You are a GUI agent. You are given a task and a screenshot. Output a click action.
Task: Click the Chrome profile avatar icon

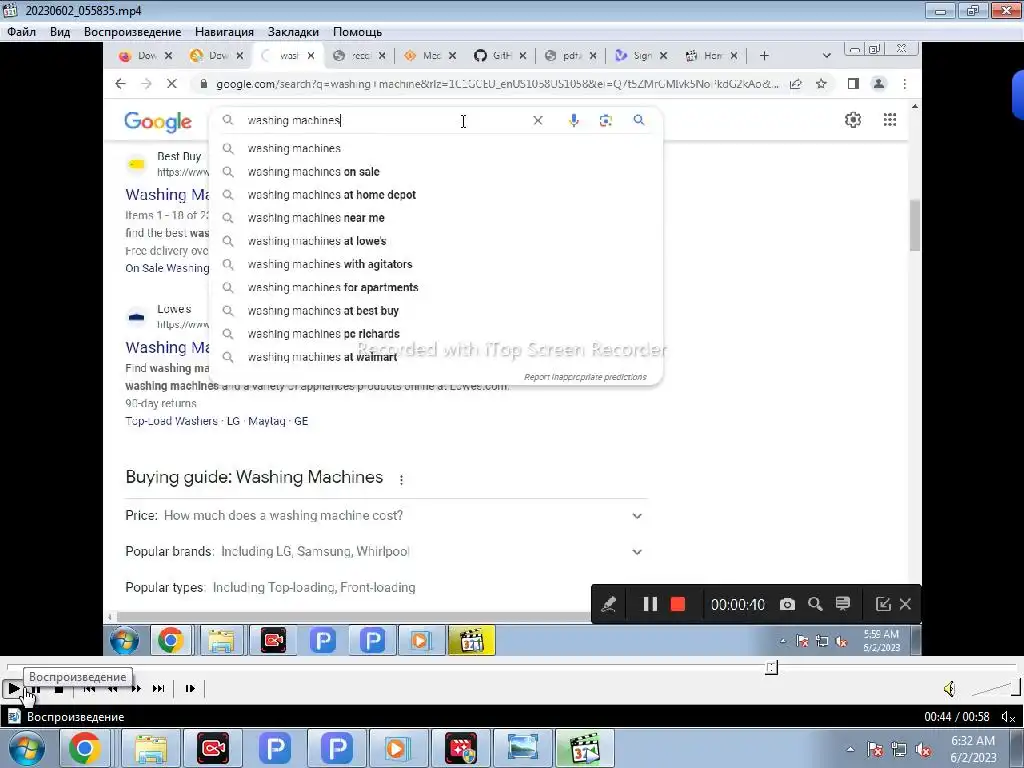879,84
